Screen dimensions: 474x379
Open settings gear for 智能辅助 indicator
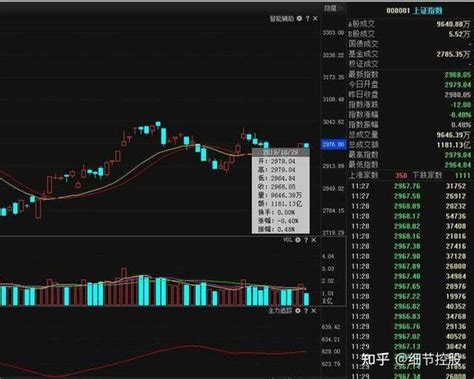click(299, 18)
